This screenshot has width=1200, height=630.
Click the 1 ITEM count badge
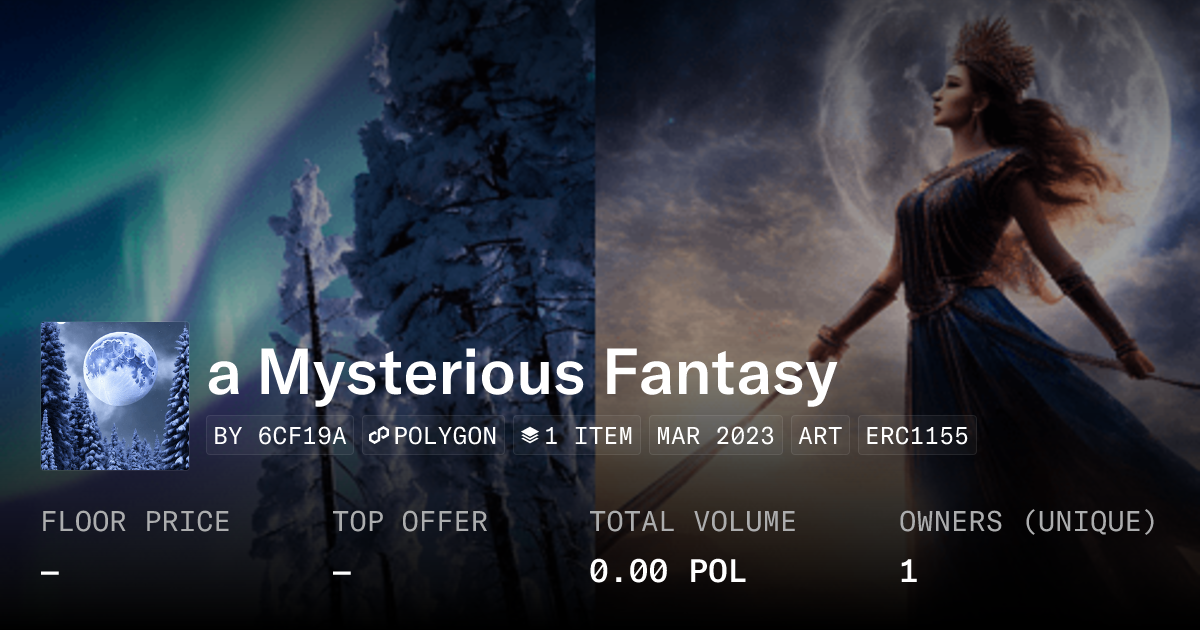(577, 436)
